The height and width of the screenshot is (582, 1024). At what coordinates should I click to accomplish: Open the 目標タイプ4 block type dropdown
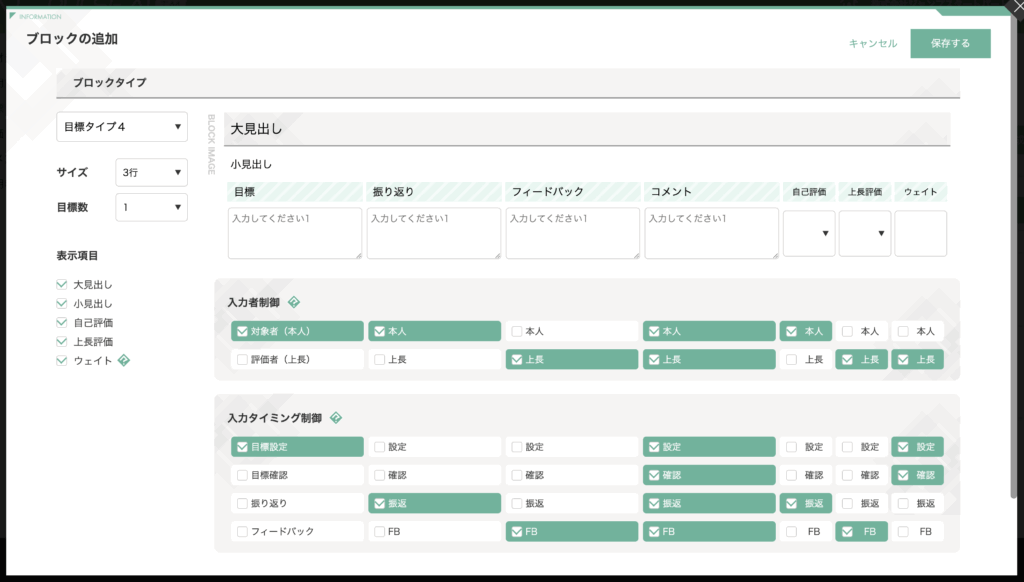(122, 127)
